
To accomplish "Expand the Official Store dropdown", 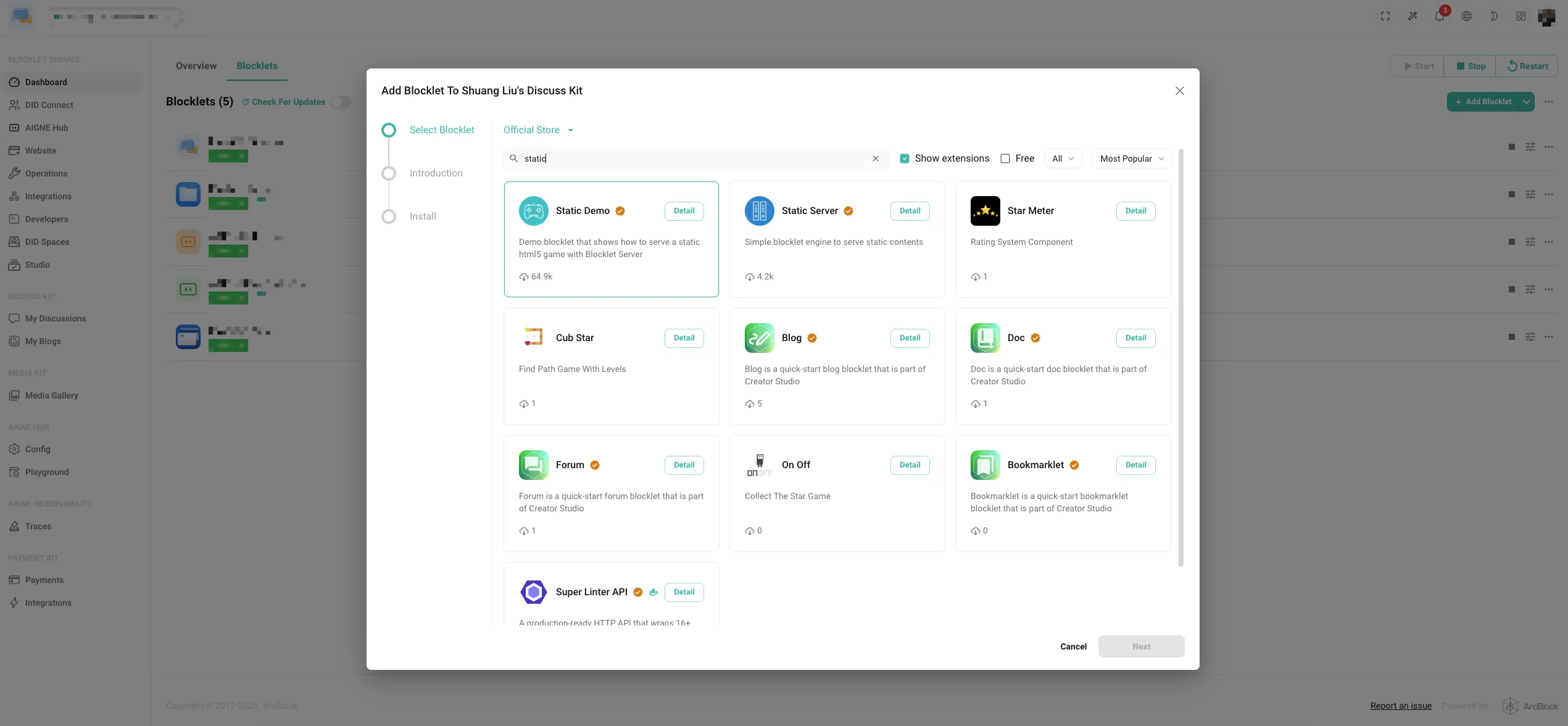I will point(538,130).
